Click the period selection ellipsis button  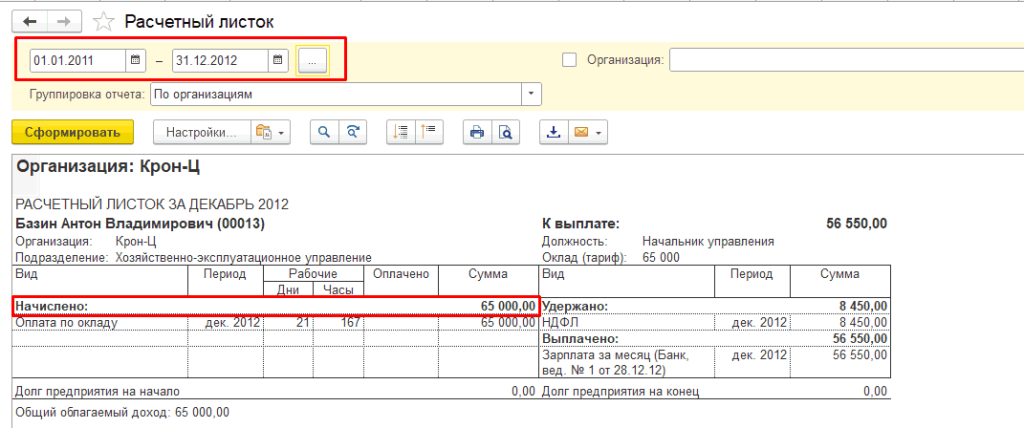312,61
